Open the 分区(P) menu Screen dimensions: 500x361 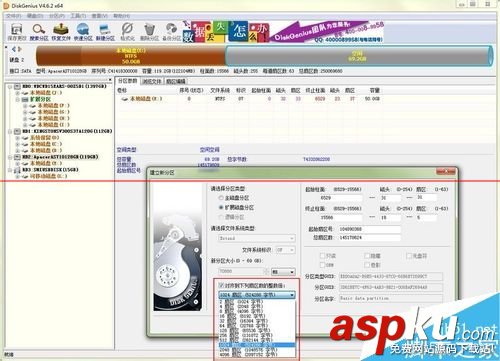57,16
